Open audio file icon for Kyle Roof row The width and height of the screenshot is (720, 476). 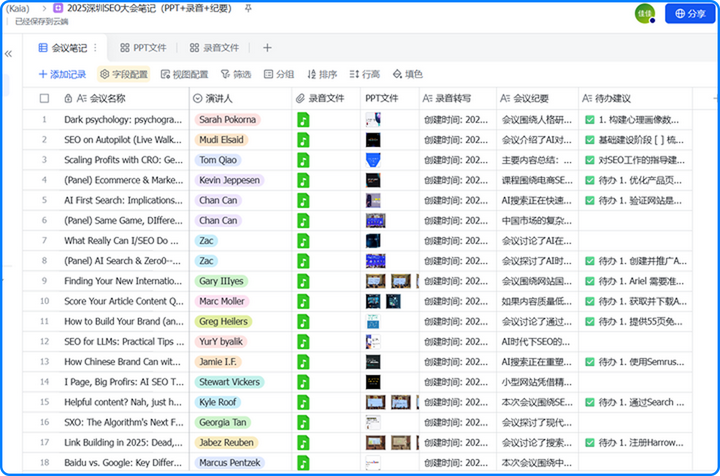click(x=303, y=403)
